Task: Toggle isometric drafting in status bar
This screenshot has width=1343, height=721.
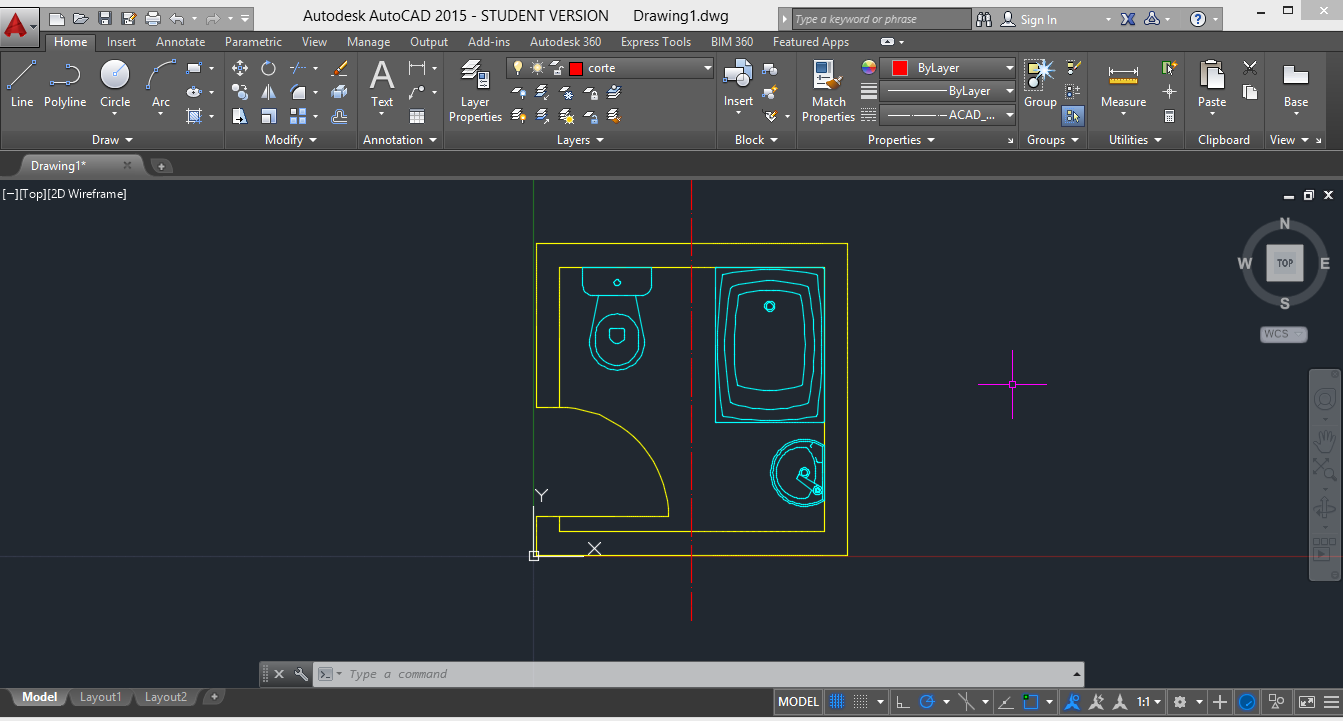Action: point(967,702)
